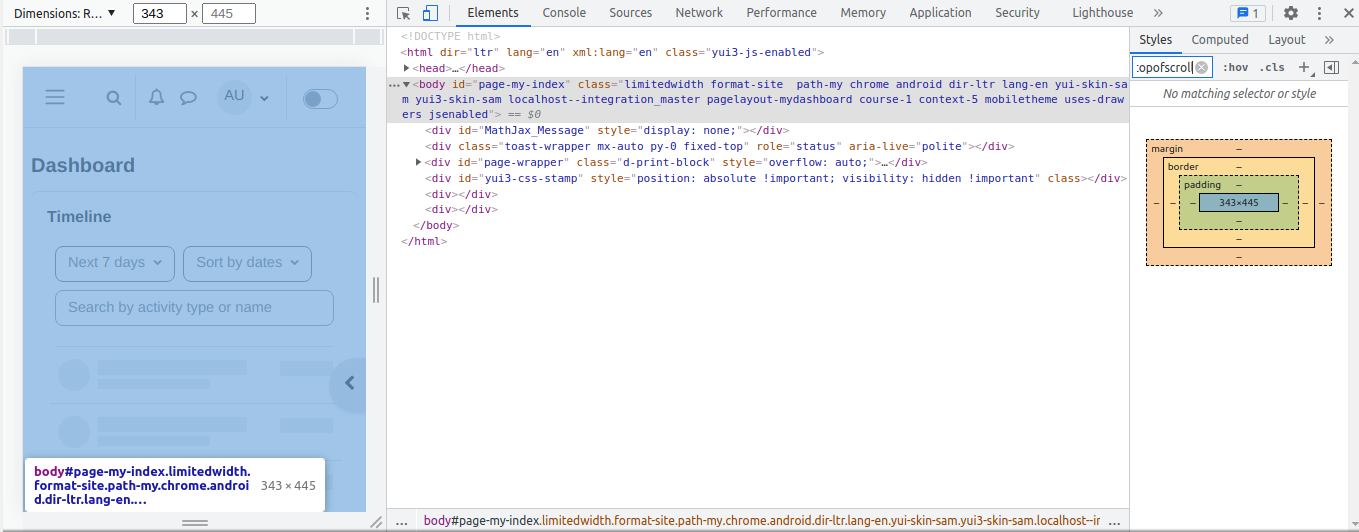The width and height of the screenshot is (1359, 532).
Task: Click the AU user avatar
Action: [x=234, y=96]
